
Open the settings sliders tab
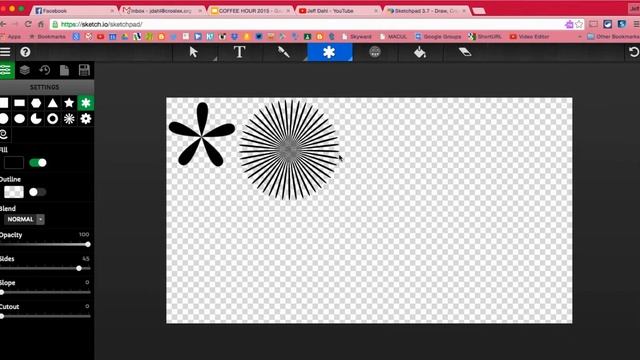[x=6, y=70]
